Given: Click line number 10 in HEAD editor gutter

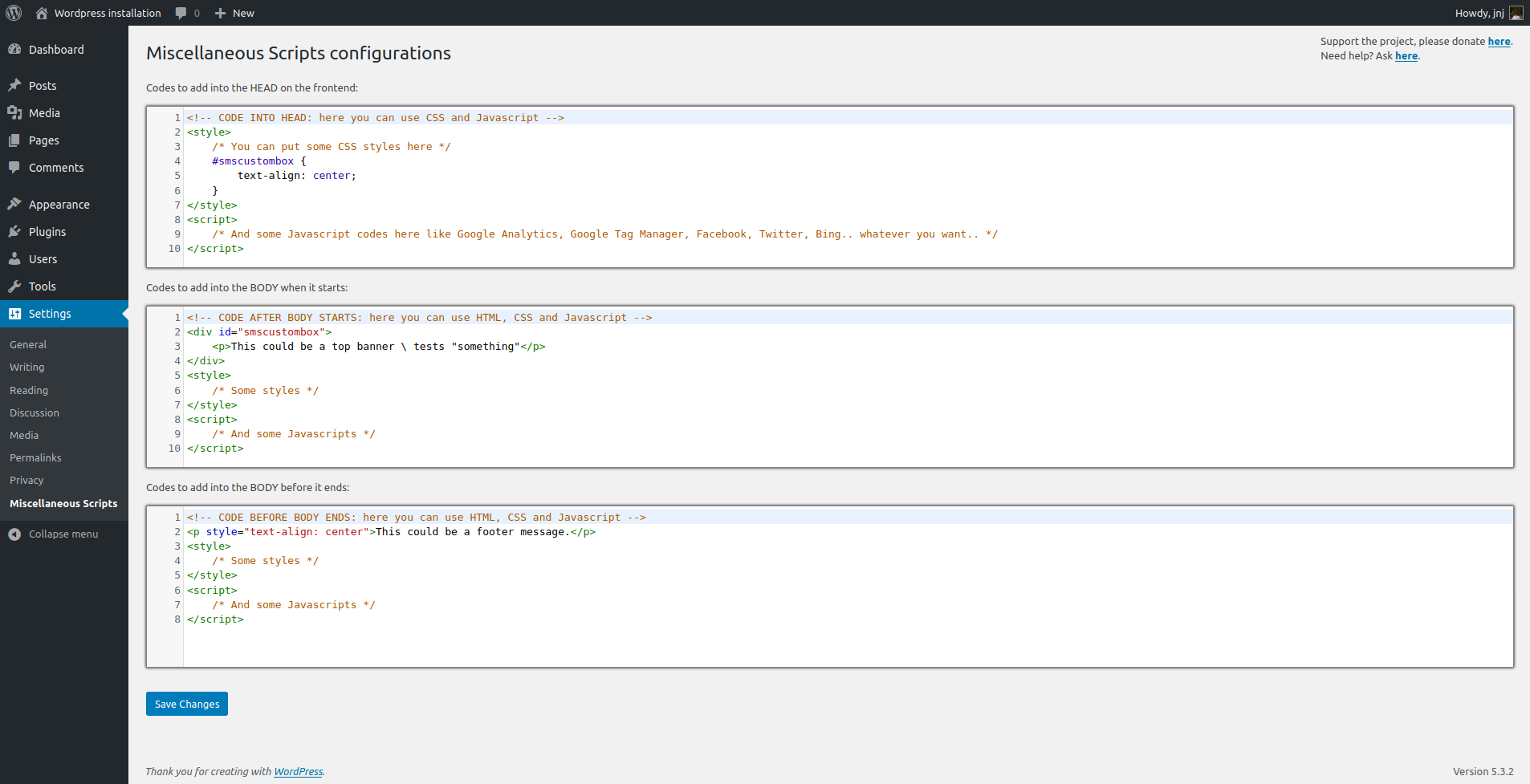Looking at the screenshot, I should pyautogui.click(x=174, y=248).
